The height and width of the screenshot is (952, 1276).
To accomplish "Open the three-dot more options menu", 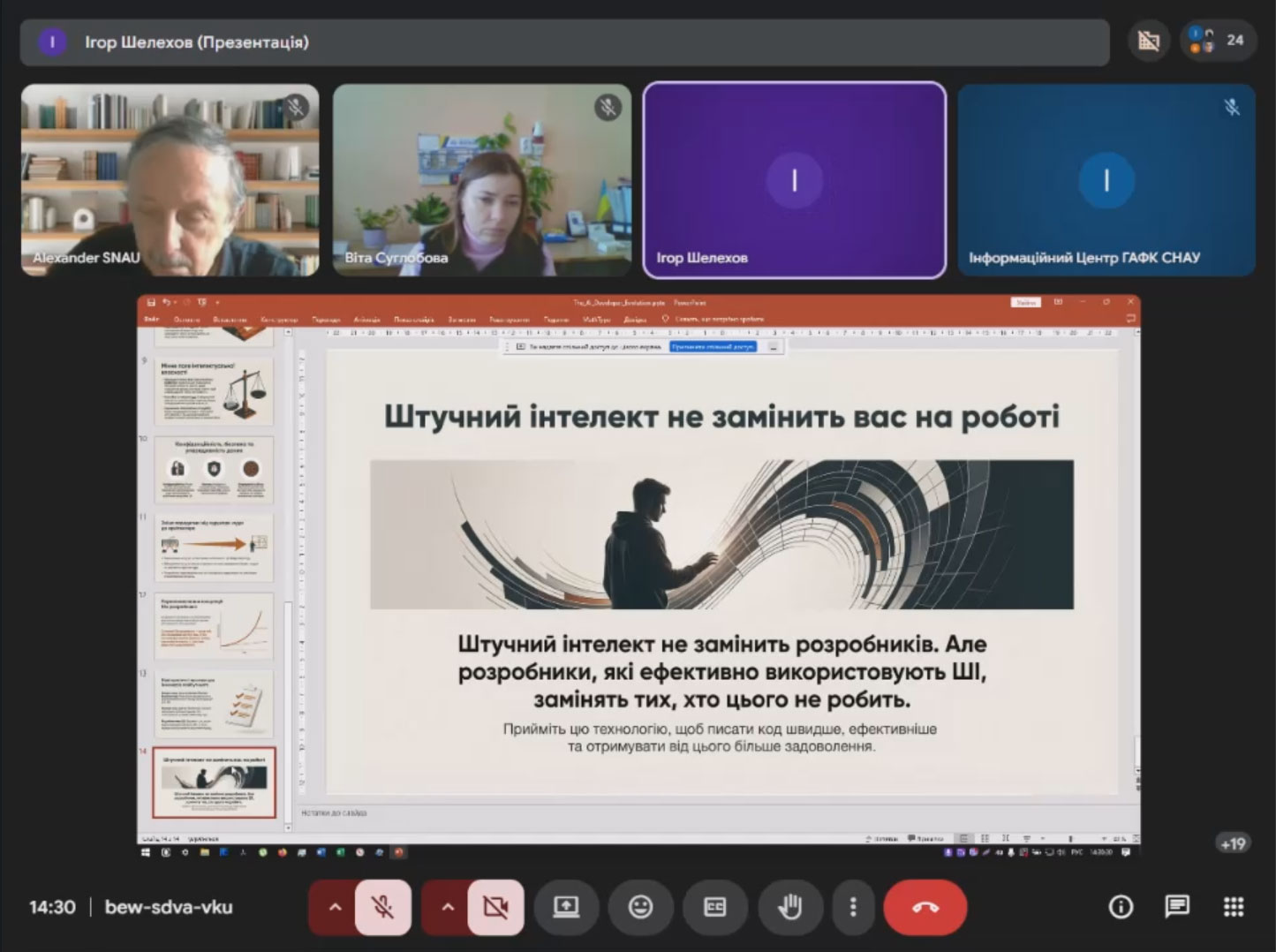I will coord(852,907).
